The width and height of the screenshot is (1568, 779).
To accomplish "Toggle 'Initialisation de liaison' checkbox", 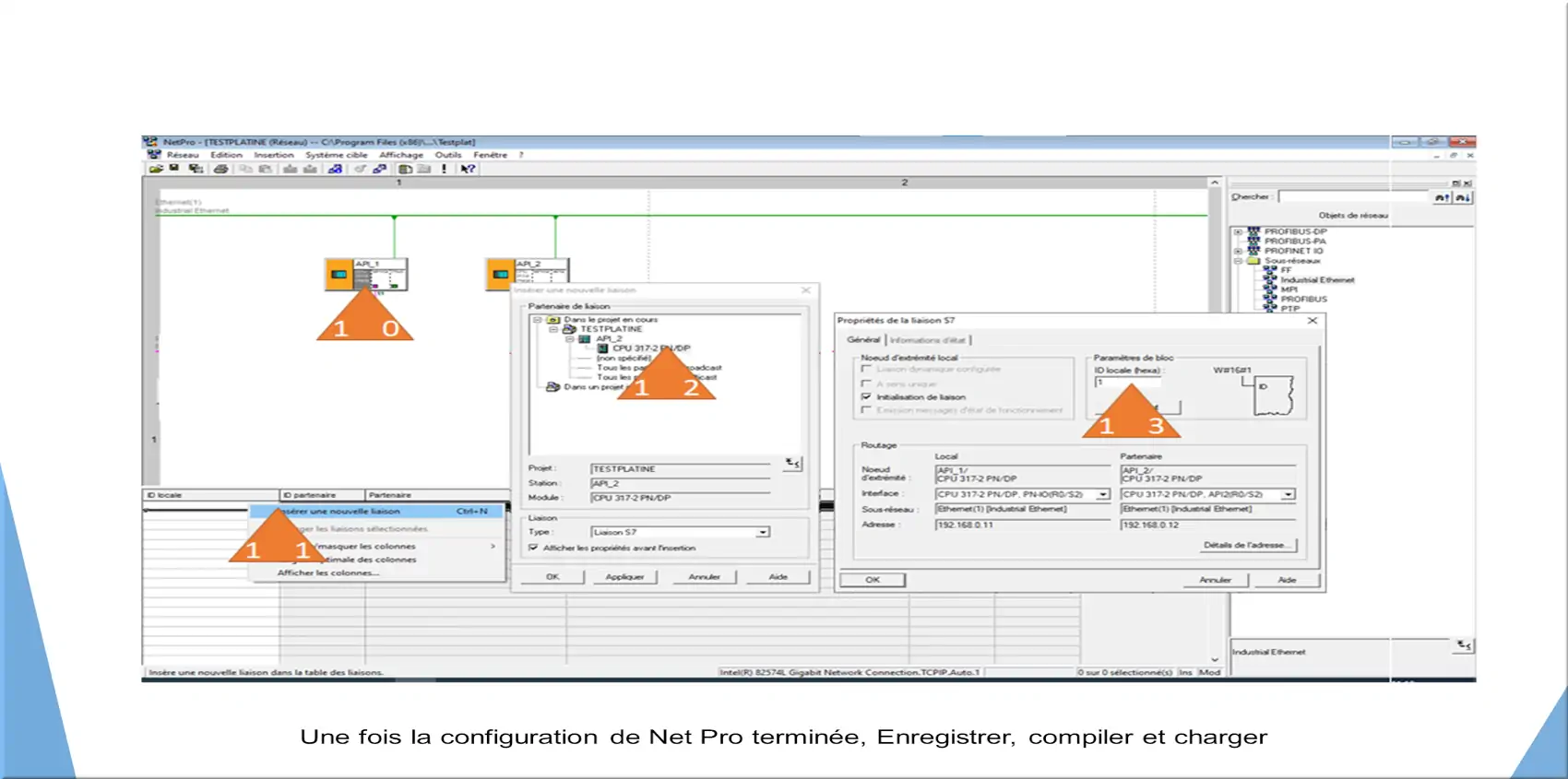I will pyautogui.click(x=866, y=396).
